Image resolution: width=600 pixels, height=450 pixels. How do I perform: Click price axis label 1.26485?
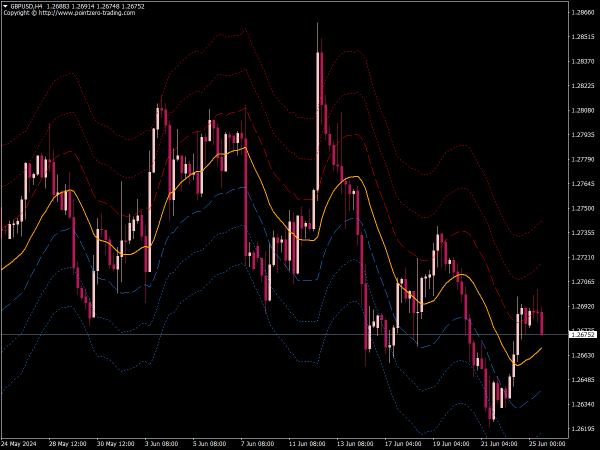tap(583, 380)
